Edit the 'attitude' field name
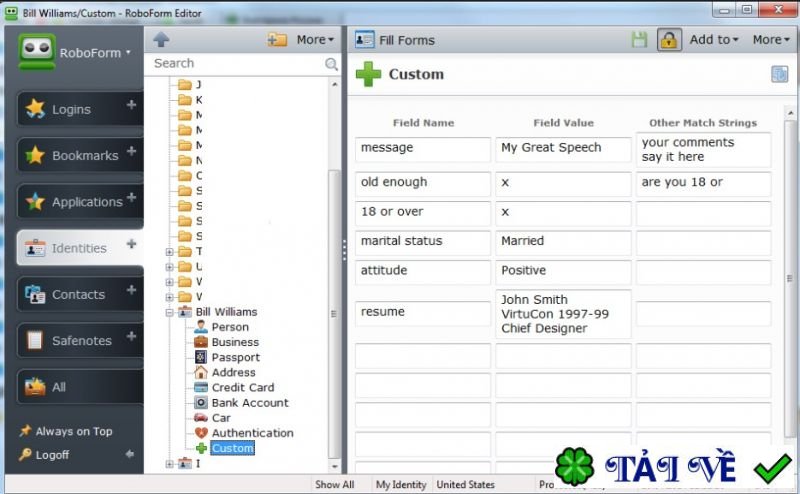Image resolution: width=800 pixels, height=494 pixels. coord(423,273)
